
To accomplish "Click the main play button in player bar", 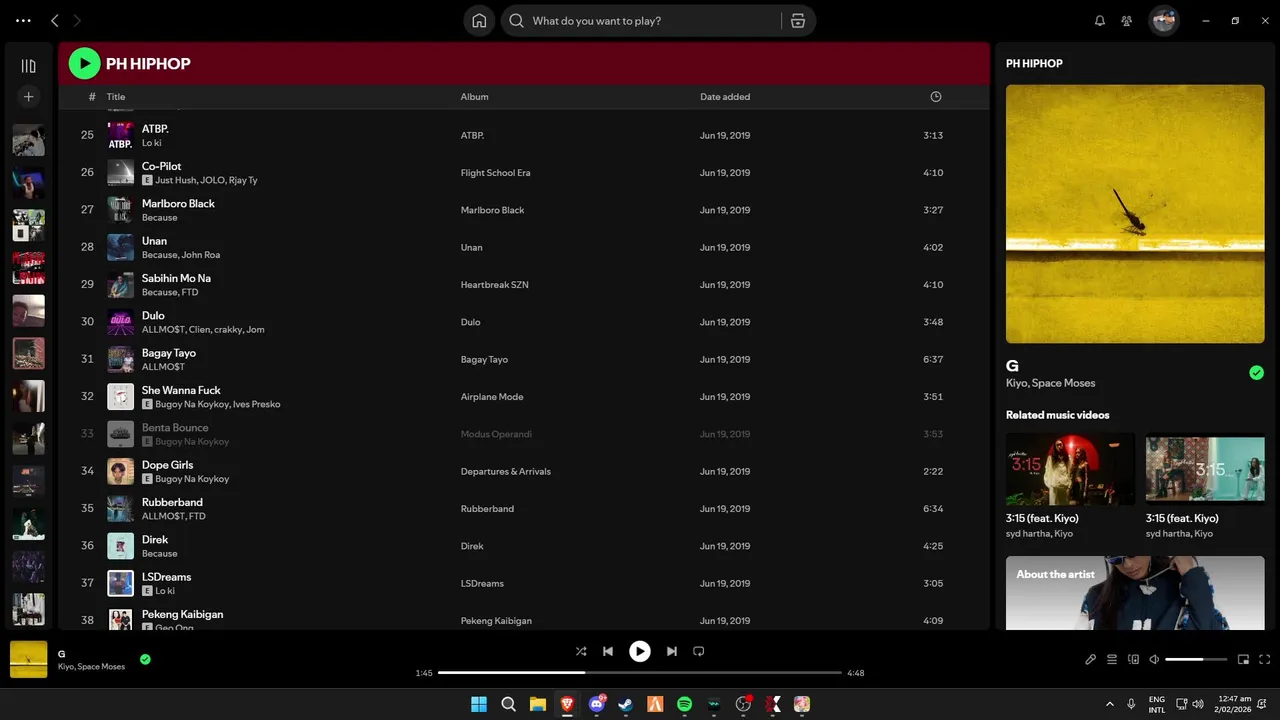I will [x=640, y=651].
